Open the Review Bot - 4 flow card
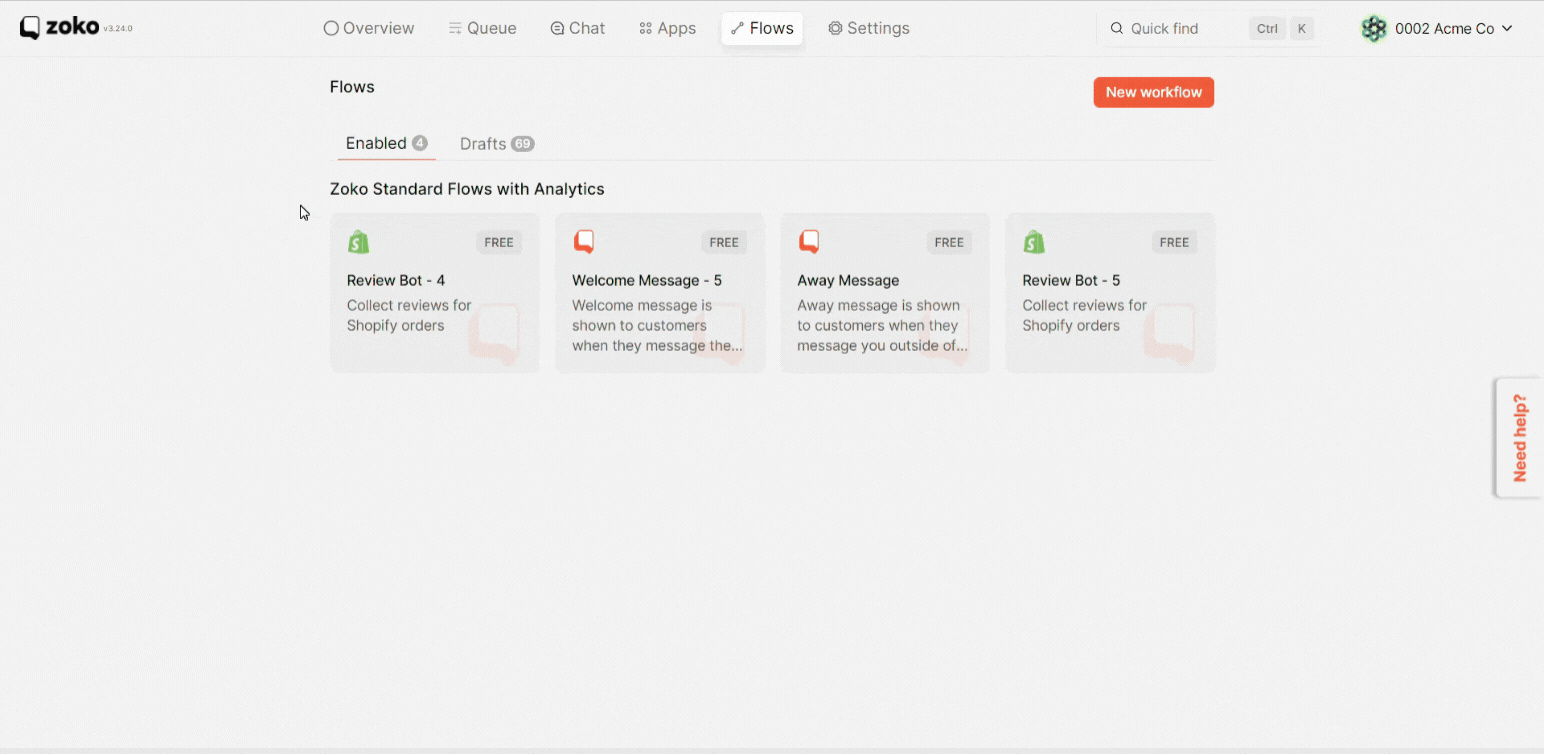 point(435,293)
